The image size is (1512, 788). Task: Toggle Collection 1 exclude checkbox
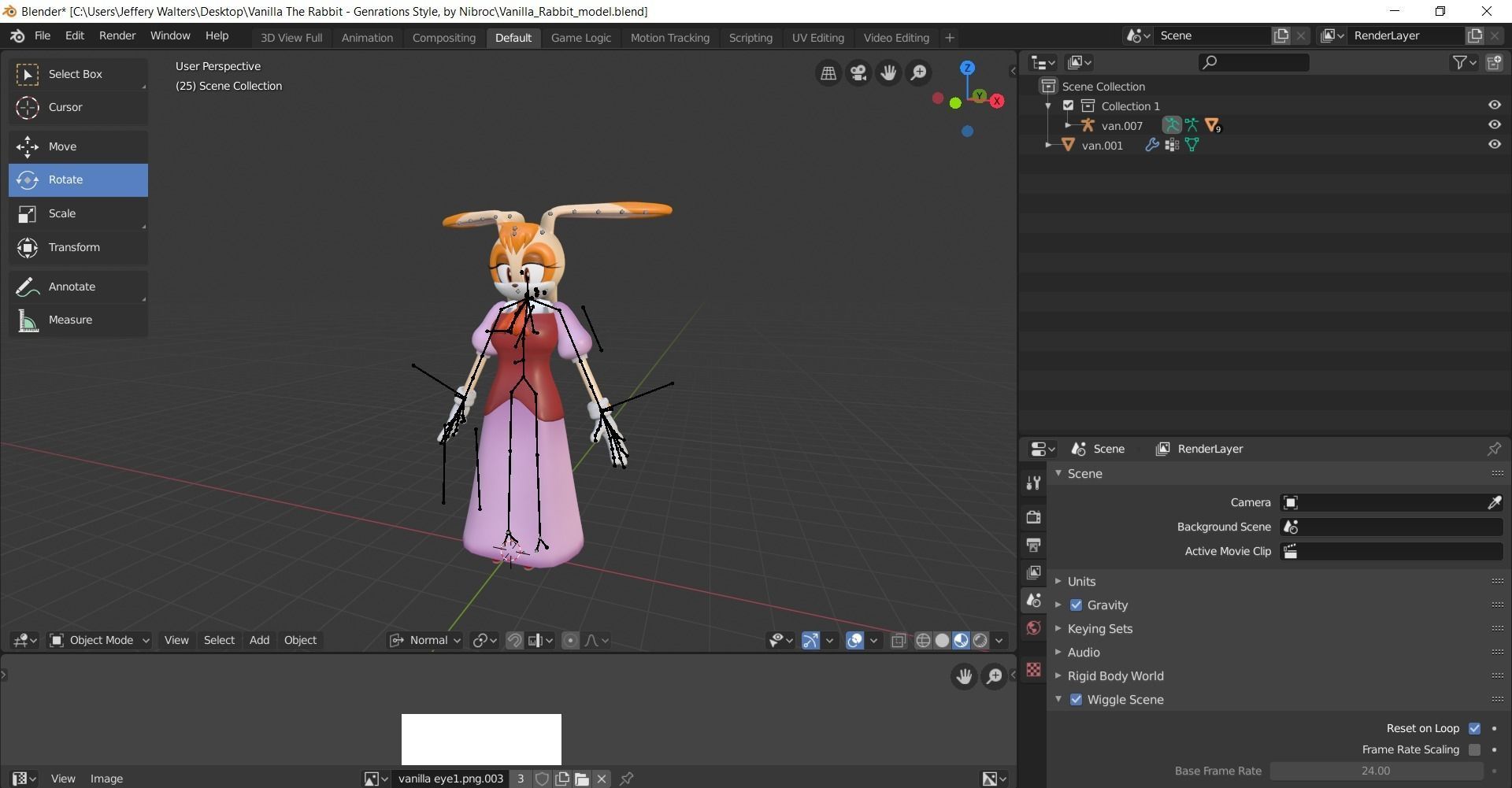click(1069, 105)
